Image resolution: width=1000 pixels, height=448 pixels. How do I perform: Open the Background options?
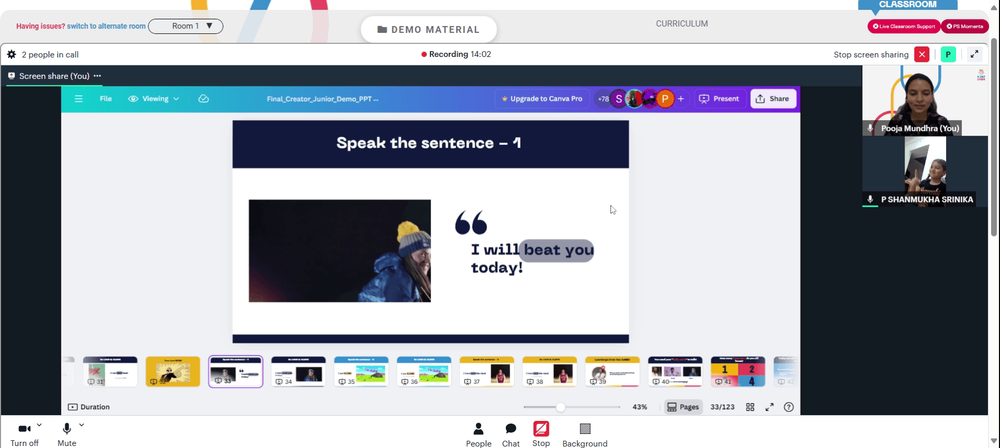pos(585,435)
